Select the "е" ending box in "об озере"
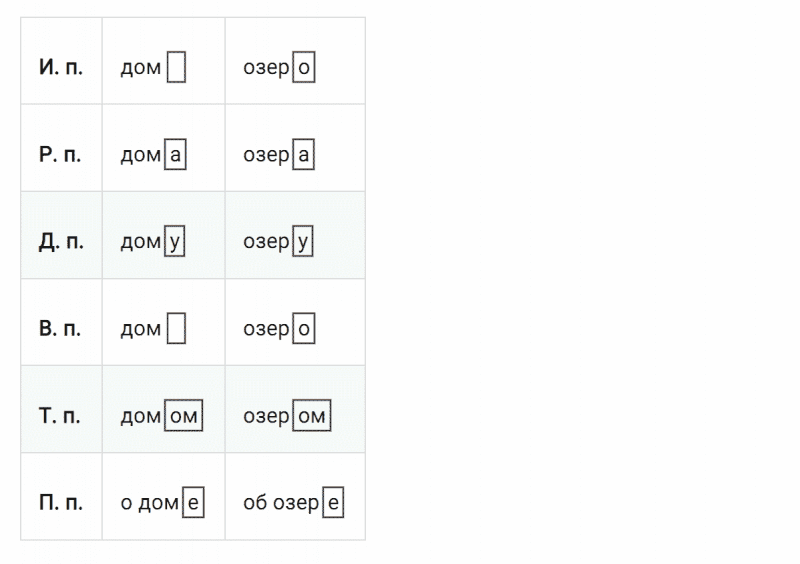Image resolution: width=800 pixels, height=564 pixels. 334,503
